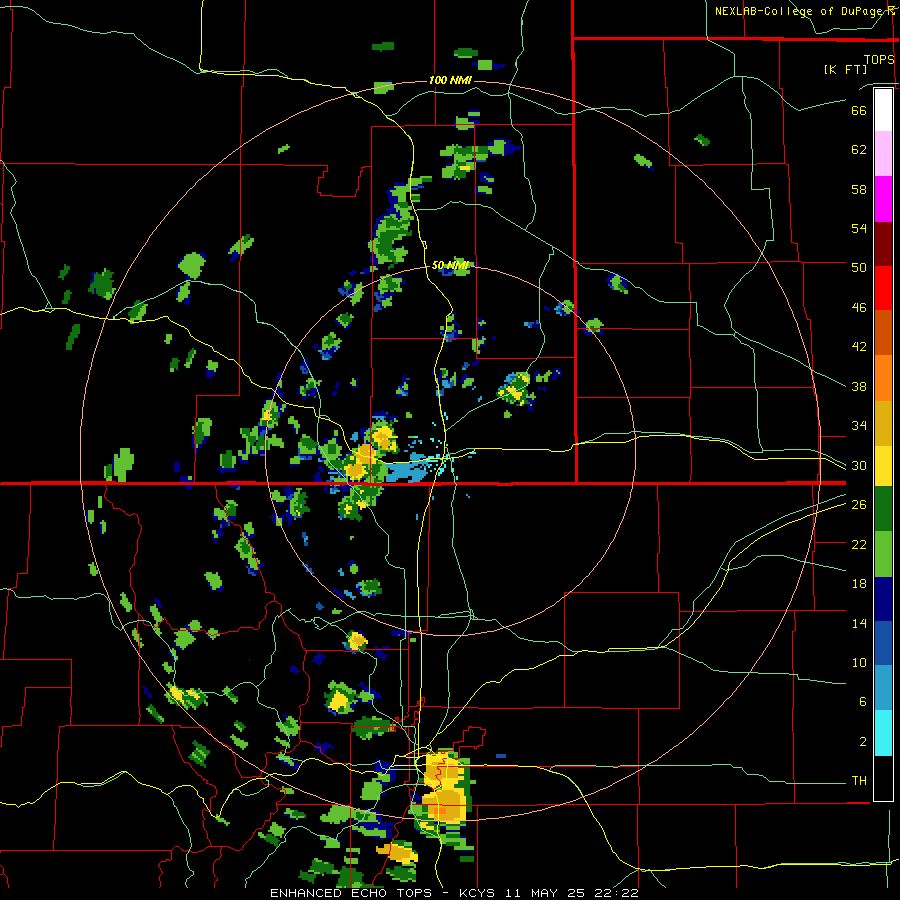Select the sky blue legend swatch
This screenshot has height=900, width=900.
click(x=883, y=688)
